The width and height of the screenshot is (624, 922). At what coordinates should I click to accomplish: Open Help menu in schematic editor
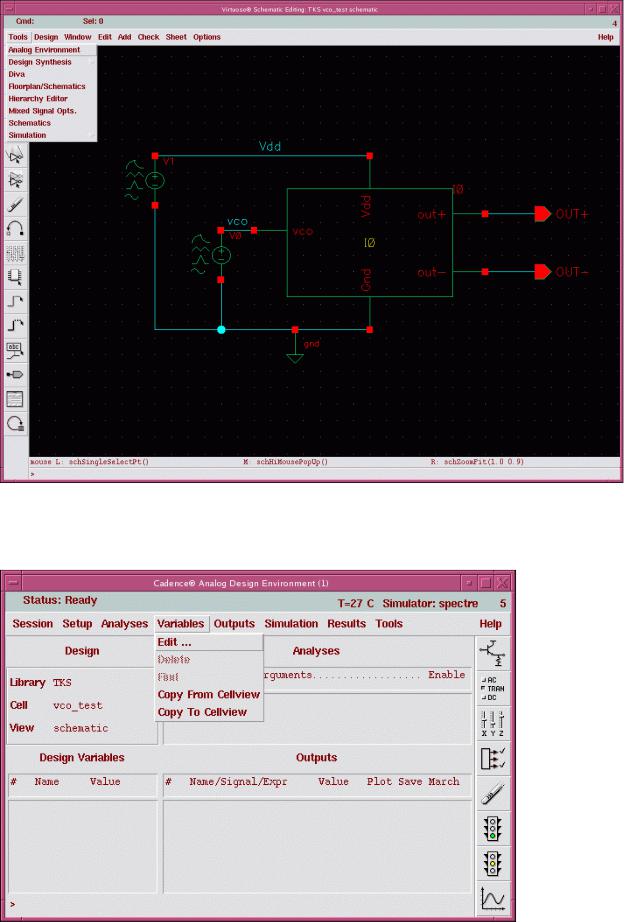(x=606, y=36)
